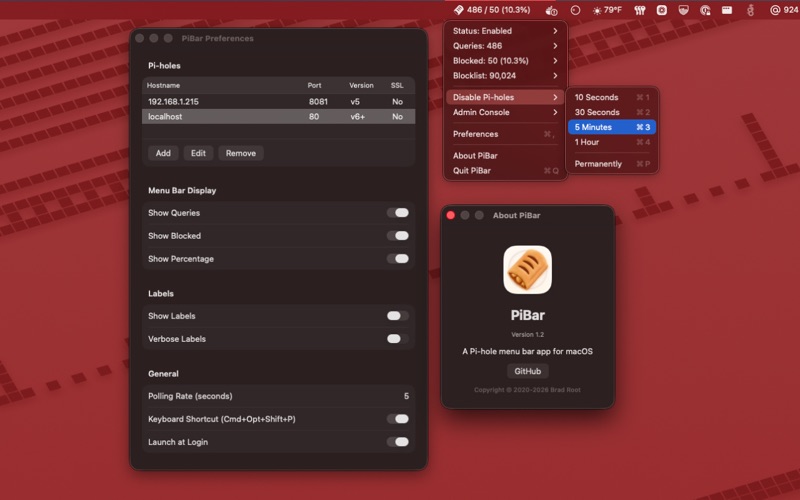Select About PiBar menu entry
This screenshot has height=500, width=800.
tap(505, 156)
